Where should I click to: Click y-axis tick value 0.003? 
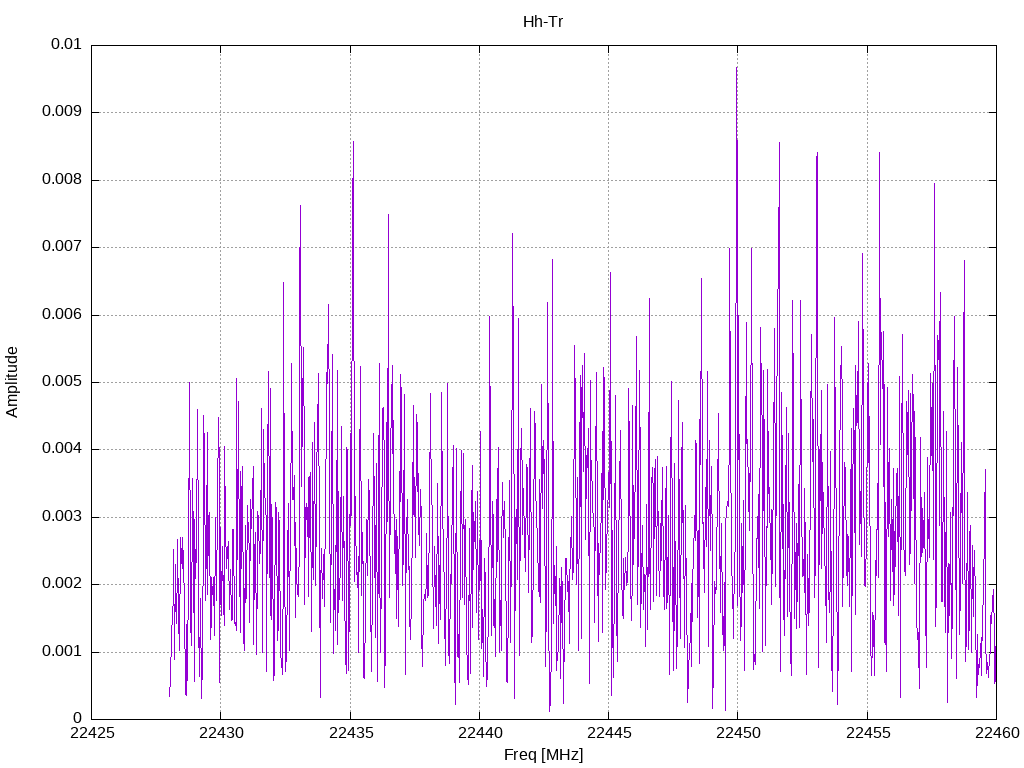61,517
